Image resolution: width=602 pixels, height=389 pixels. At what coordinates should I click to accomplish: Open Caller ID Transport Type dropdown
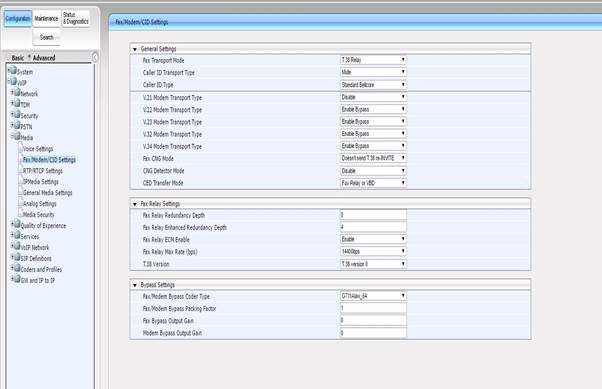point(373,72)
